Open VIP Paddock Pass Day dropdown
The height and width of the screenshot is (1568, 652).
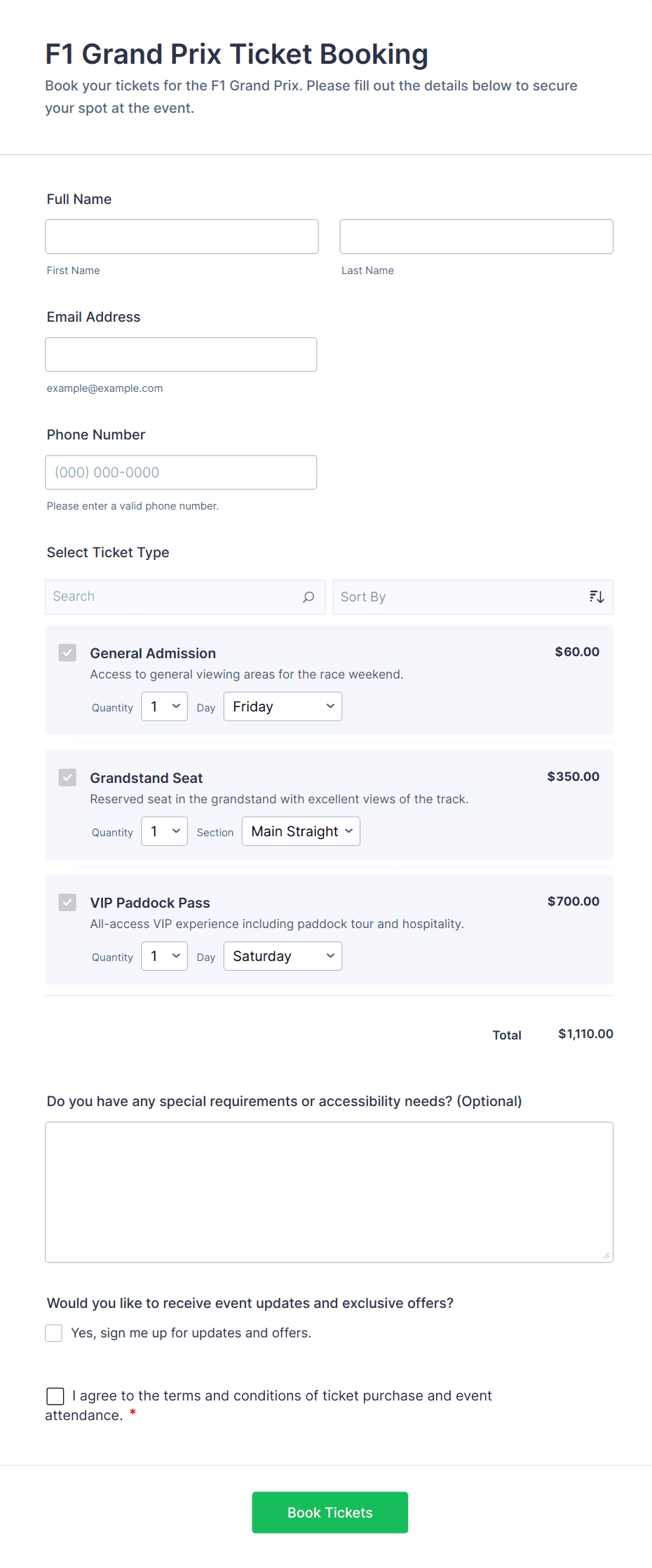283,956
